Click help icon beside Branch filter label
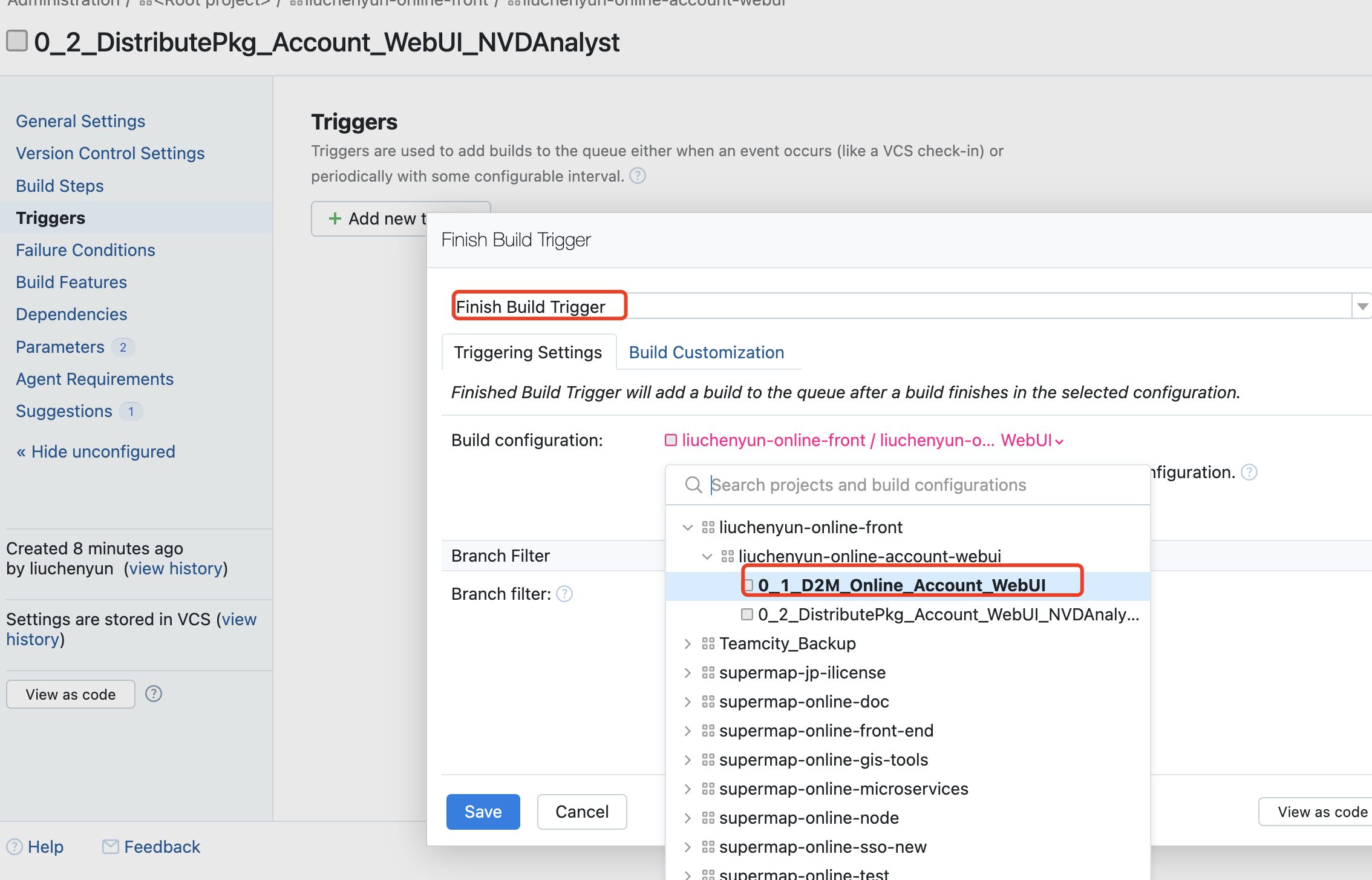This screenshot has height=880, width=1372. coord(564,594)
